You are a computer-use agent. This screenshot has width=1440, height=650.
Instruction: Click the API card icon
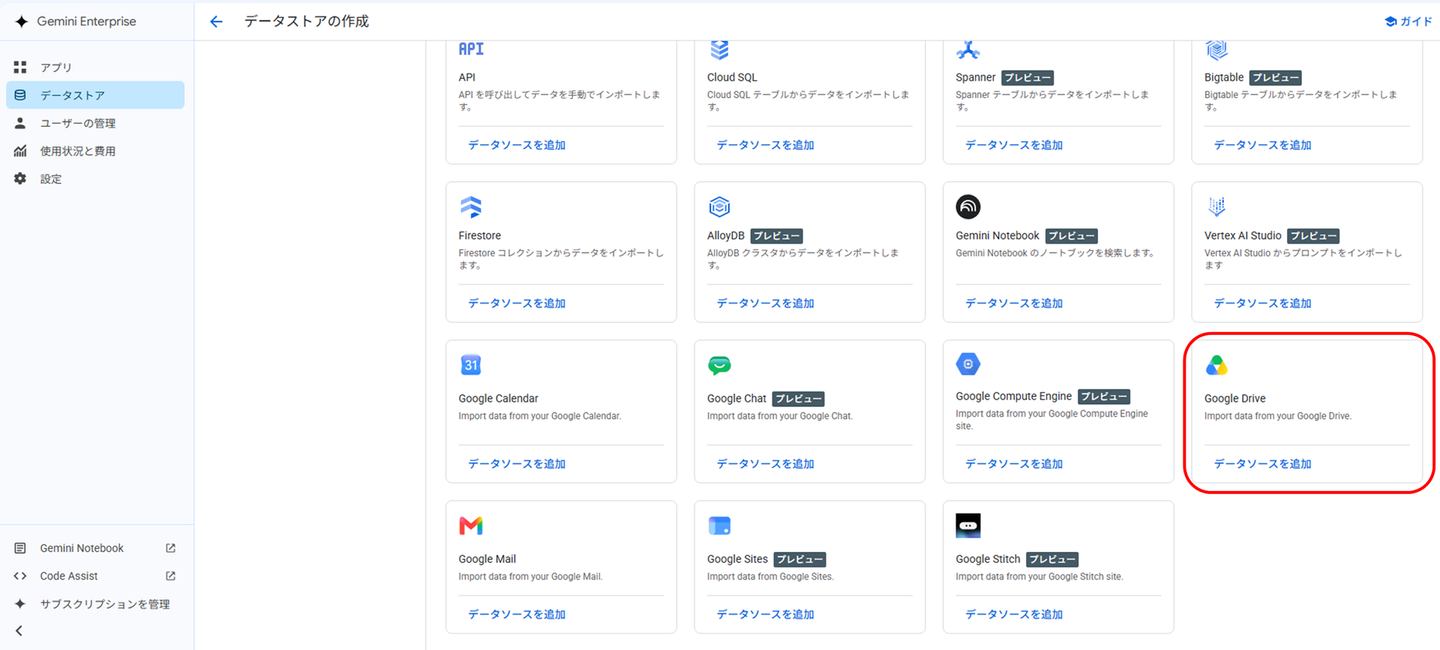tap(471, 49)
